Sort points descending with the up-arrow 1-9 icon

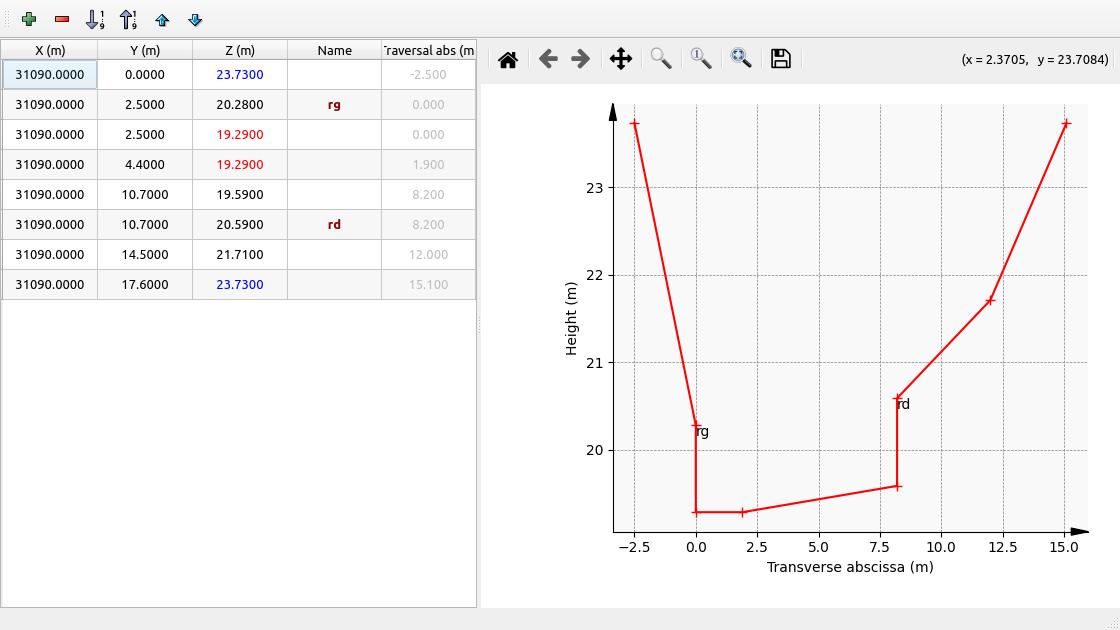(128, 19)
